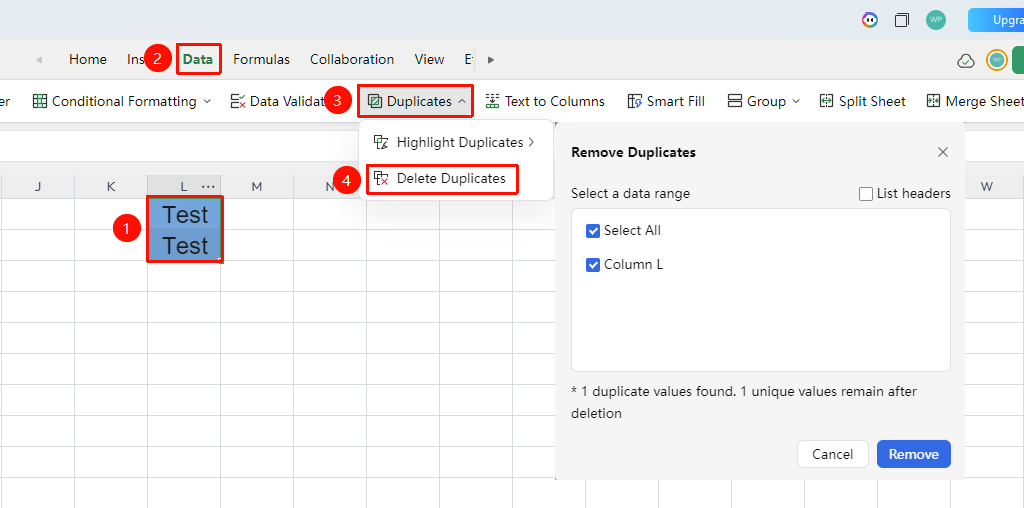
Task: Click the Data Validation icon
Action: 238,101
